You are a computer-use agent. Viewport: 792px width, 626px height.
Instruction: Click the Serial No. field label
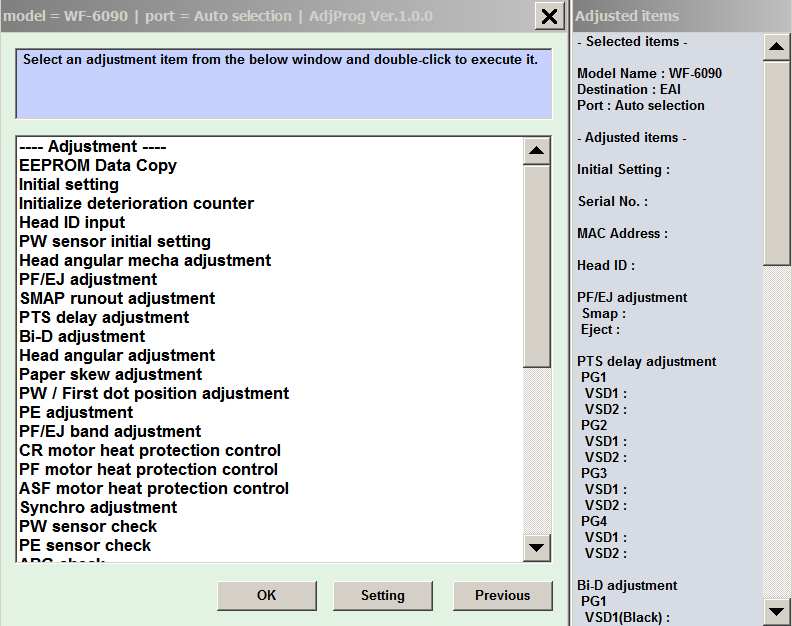point(613,202)
